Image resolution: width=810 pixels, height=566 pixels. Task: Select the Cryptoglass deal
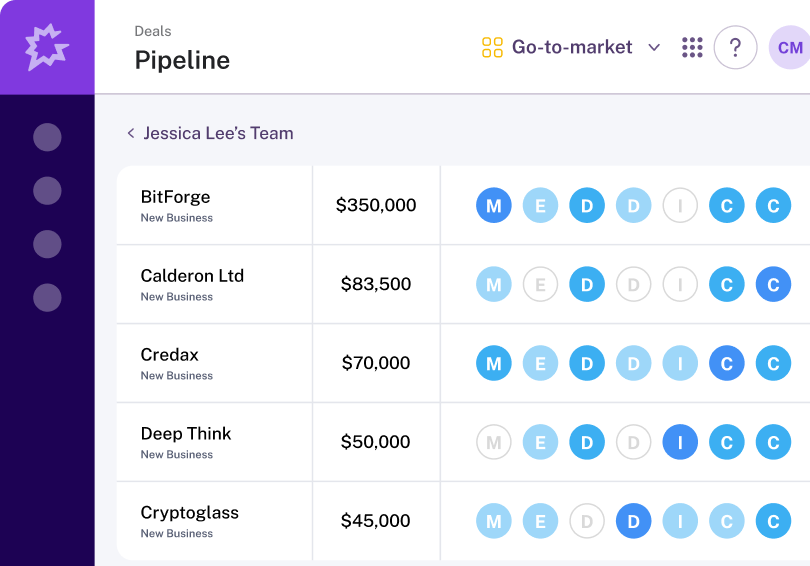click(190, 513)
